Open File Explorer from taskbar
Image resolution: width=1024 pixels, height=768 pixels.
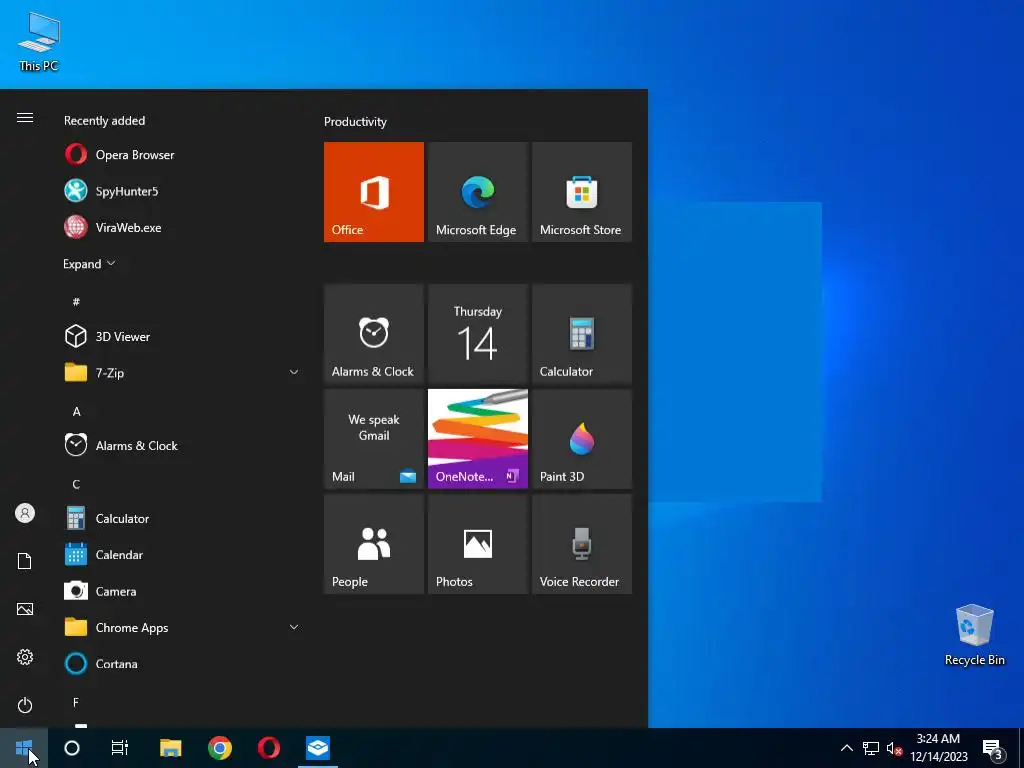tap(170, 748)
